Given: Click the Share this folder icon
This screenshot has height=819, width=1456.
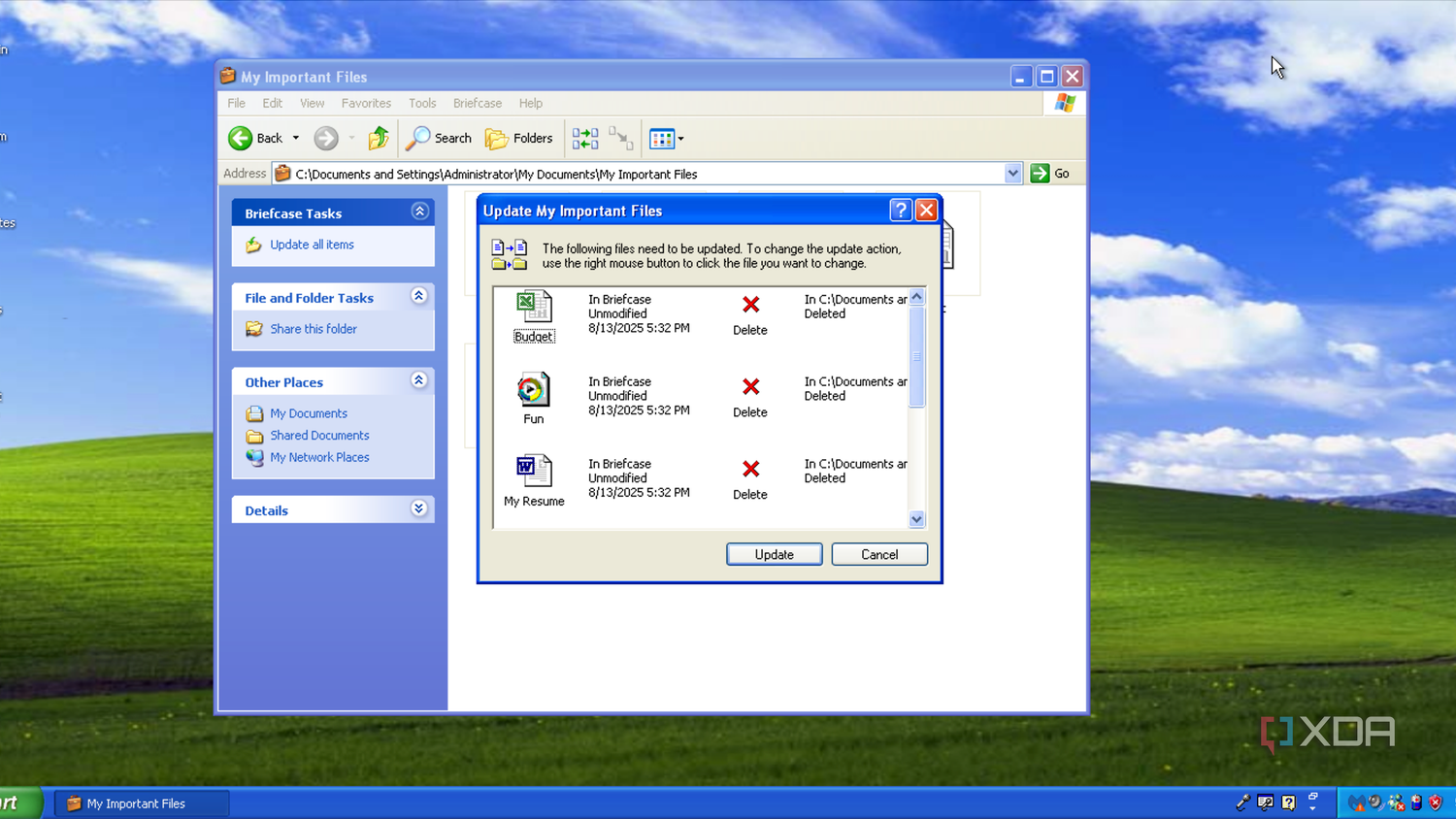Looking at the screenshot, I should [252, 329].
